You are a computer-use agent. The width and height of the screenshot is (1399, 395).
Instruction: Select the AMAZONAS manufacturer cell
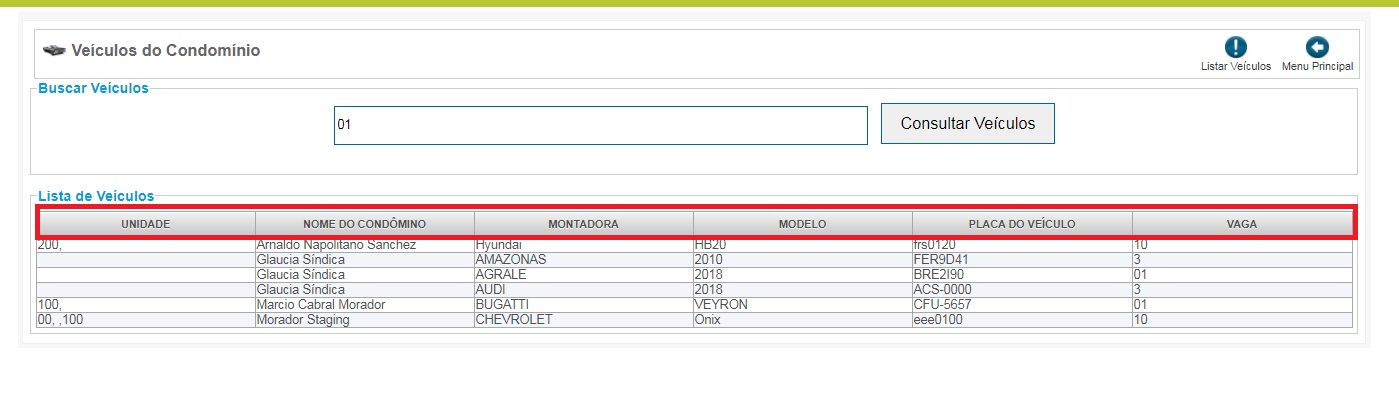(x=583, y=259)
